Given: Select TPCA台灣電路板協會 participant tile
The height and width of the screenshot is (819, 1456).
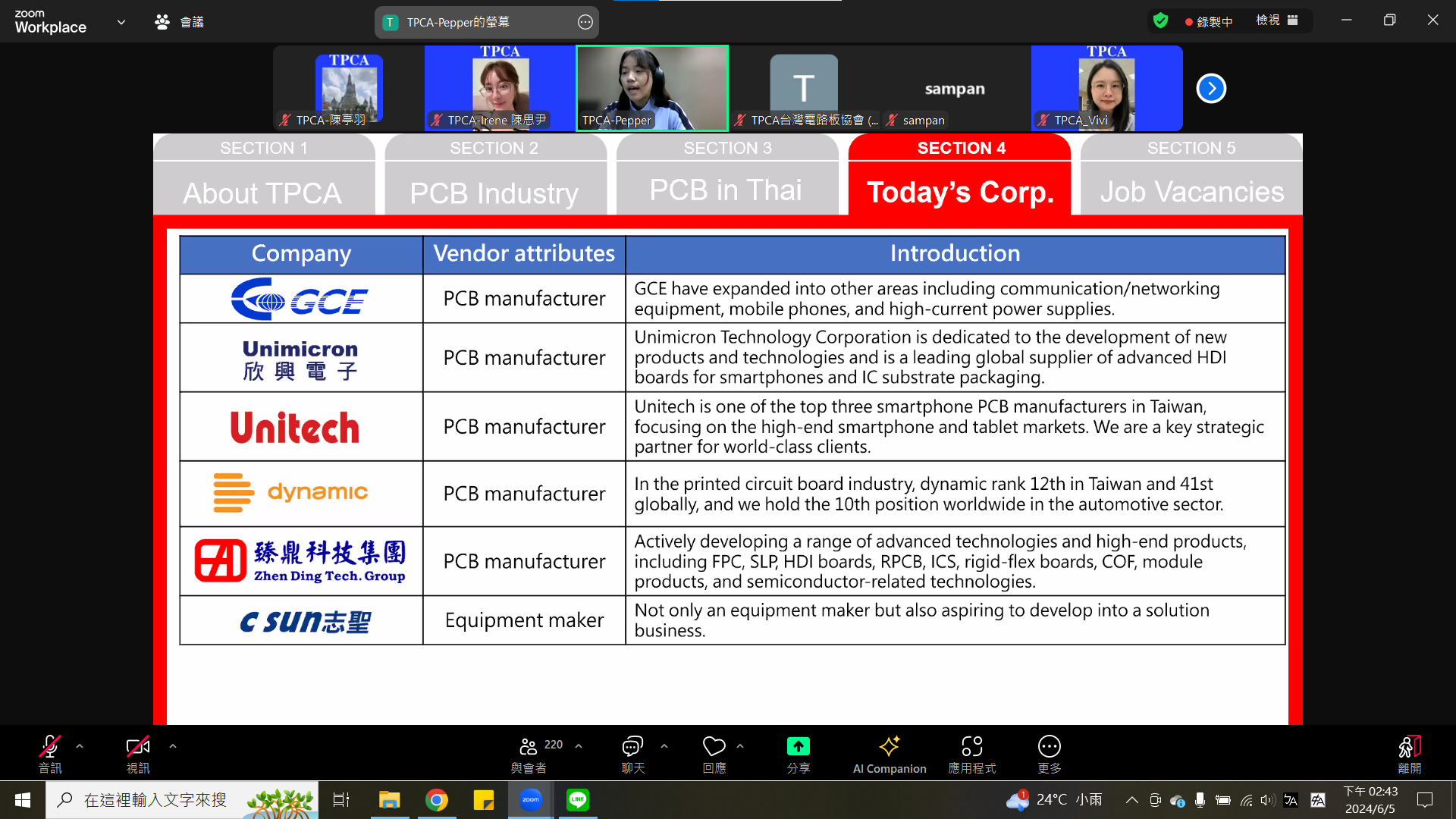Looking at the screenshot, I should point(804,88).
